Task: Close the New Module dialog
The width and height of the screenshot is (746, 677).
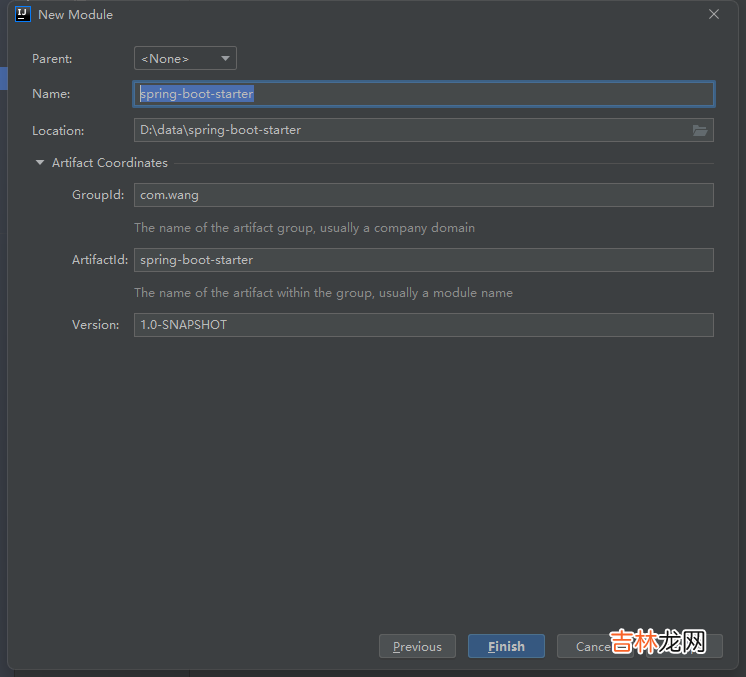Action: [714, 14]
